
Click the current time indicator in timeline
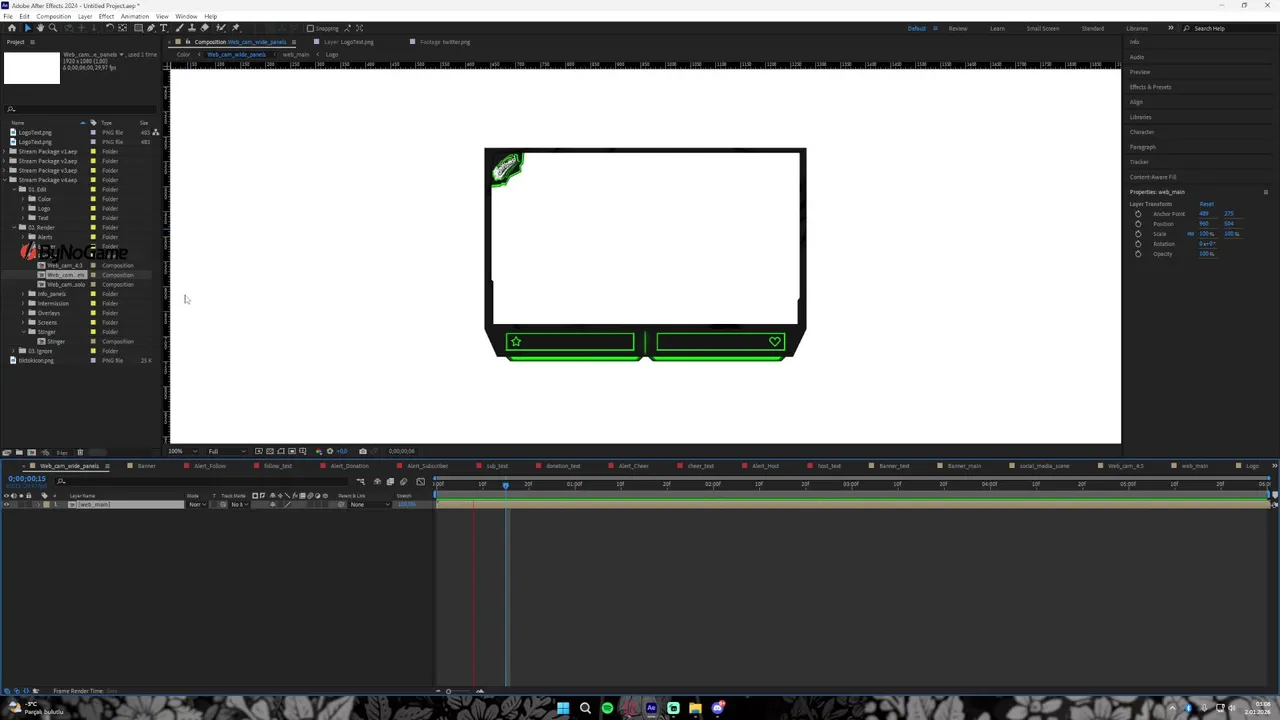click(x=505, y=485)
